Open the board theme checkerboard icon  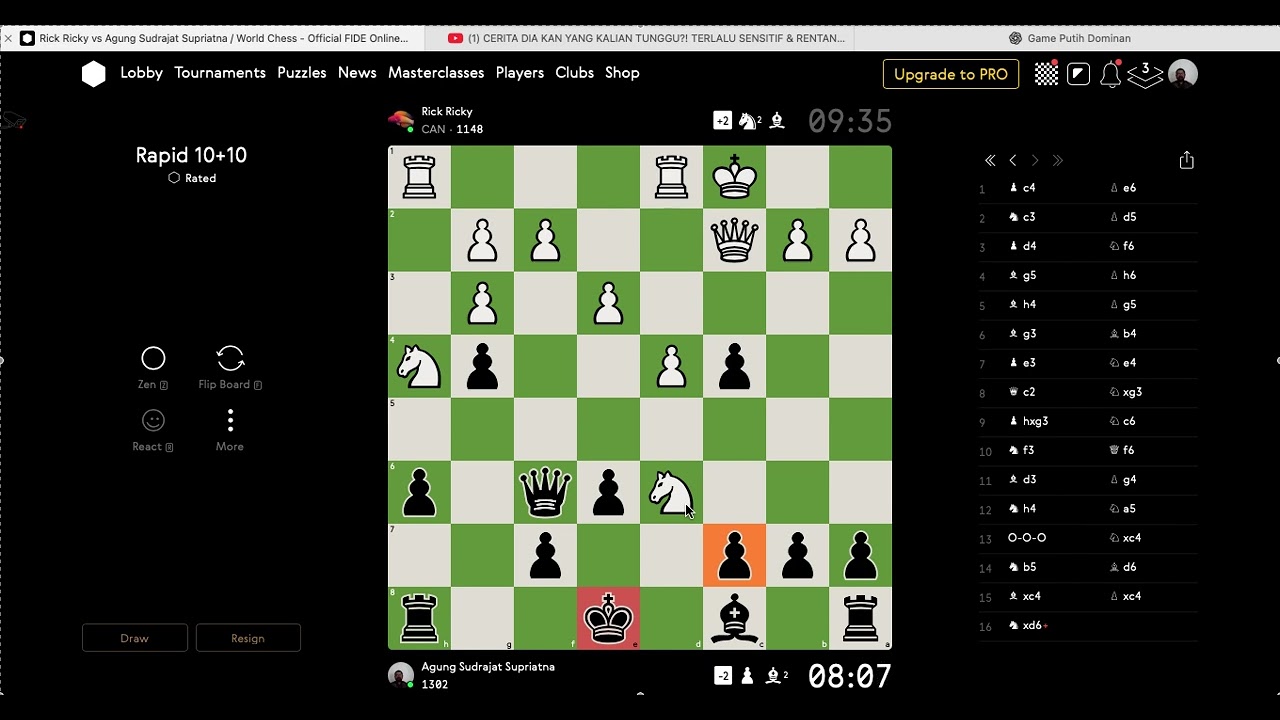click(1046, 74)
